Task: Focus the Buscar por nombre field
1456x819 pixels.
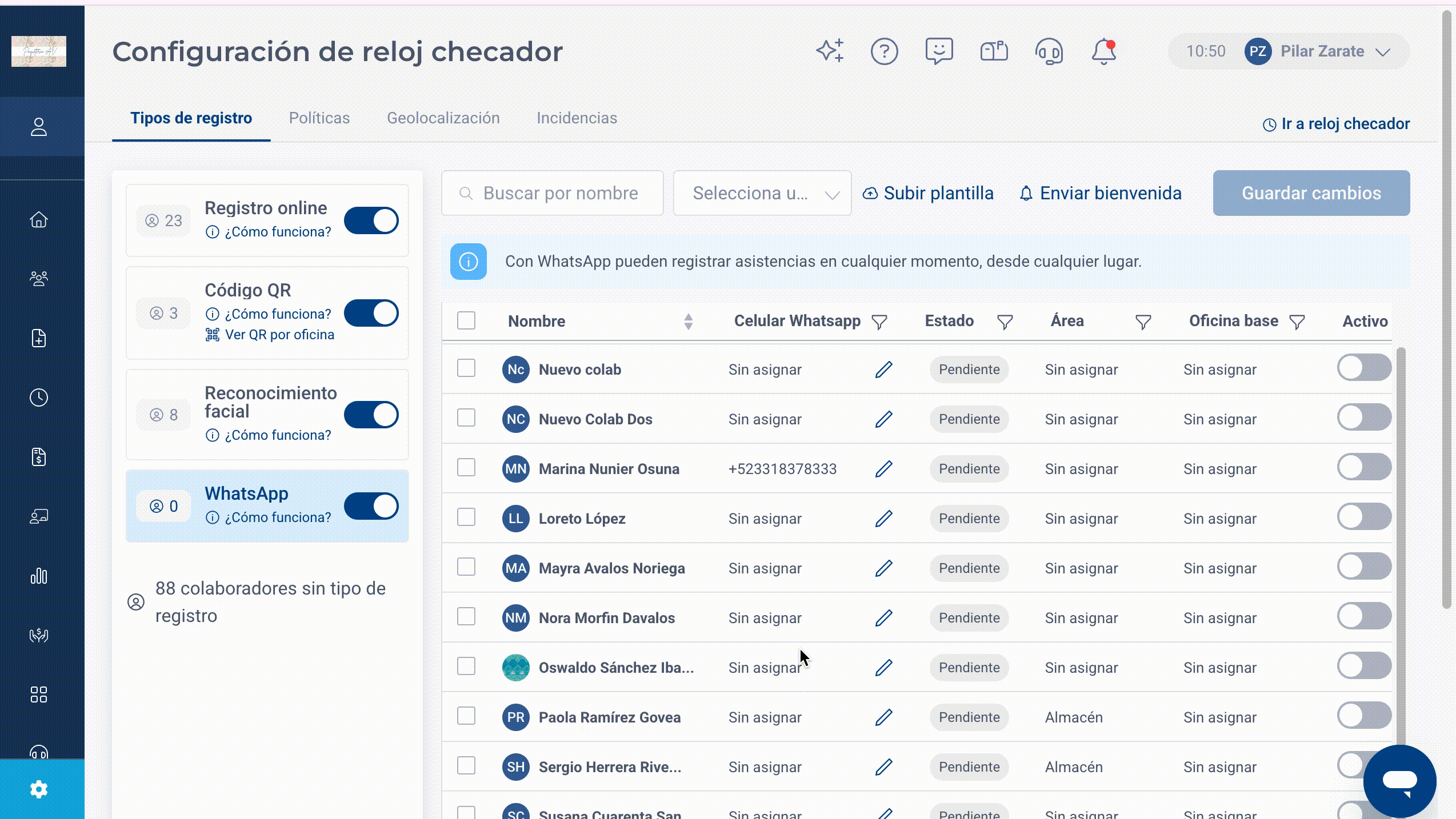Action: point(553,193)
